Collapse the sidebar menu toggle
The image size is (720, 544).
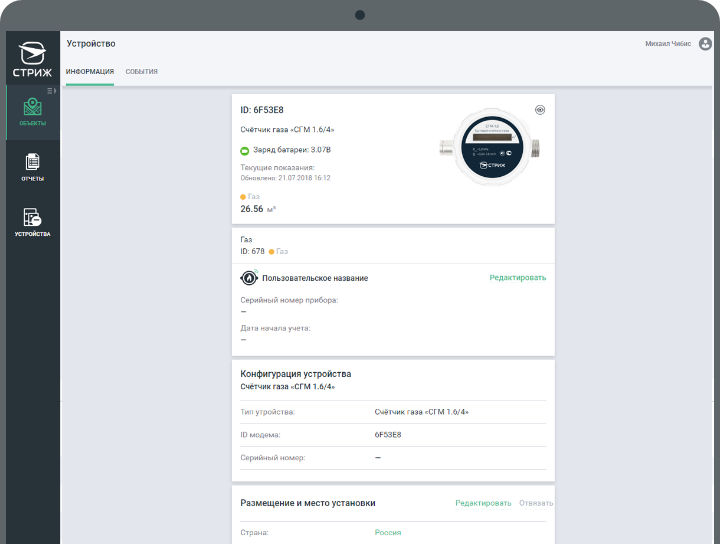pos(51,91)
